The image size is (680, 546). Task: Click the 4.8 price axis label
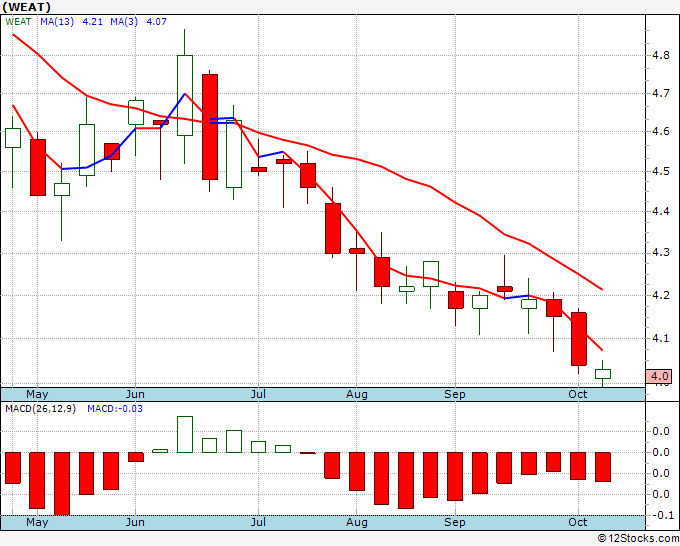coord(660,56)
